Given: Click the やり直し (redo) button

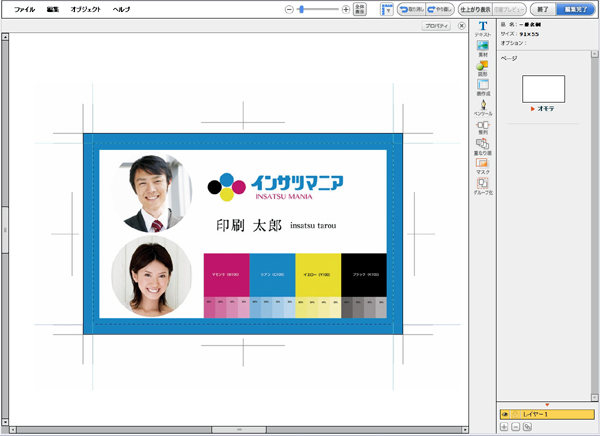Looking at the screenshot, I should pyautogui.click(x=440, y=9).
